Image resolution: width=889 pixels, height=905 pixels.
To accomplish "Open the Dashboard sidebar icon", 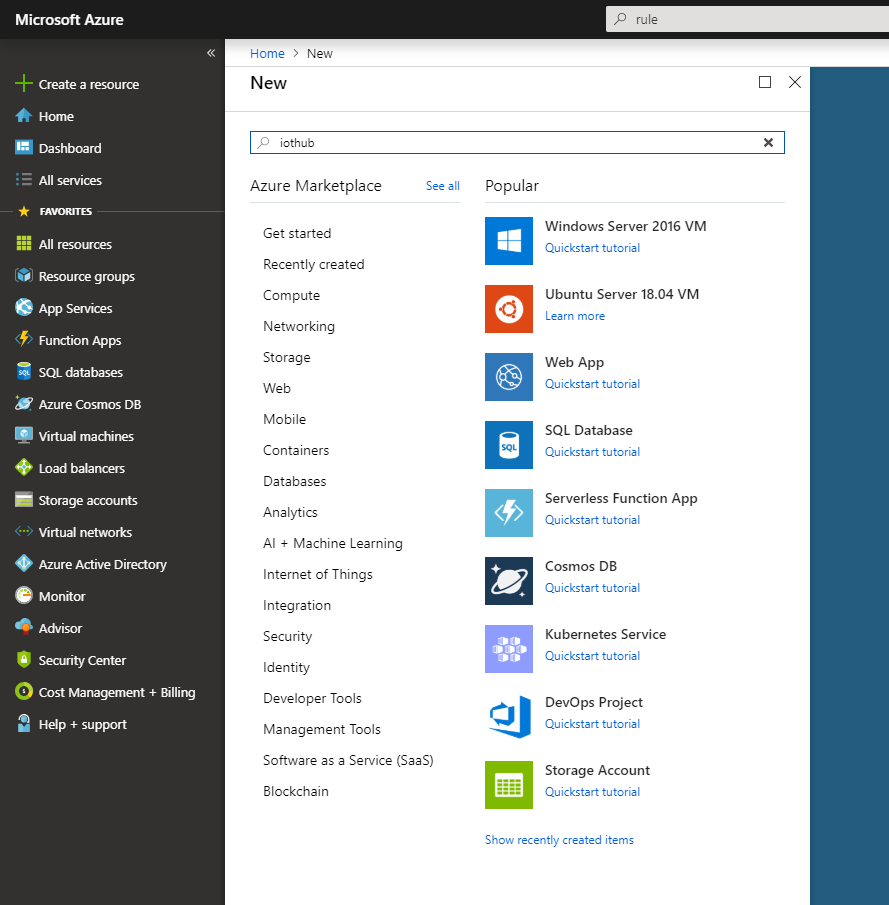I will pos(24,148).
